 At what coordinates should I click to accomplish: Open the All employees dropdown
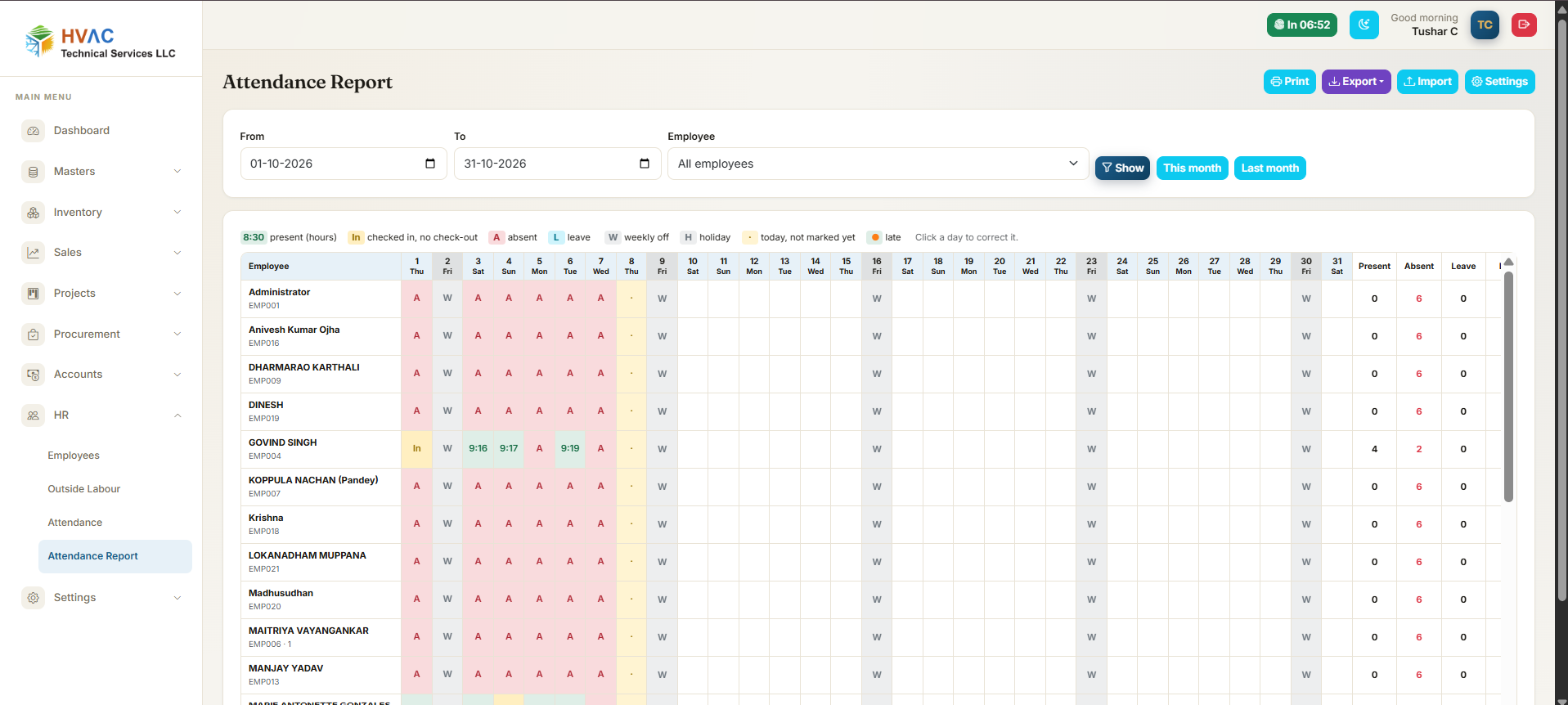point(878,164)
